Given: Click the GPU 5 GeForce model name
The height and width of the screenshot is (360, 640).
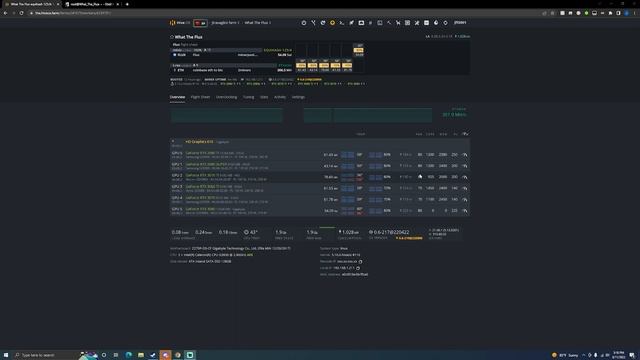Looking at the screenshot, I should coord(200,209).
